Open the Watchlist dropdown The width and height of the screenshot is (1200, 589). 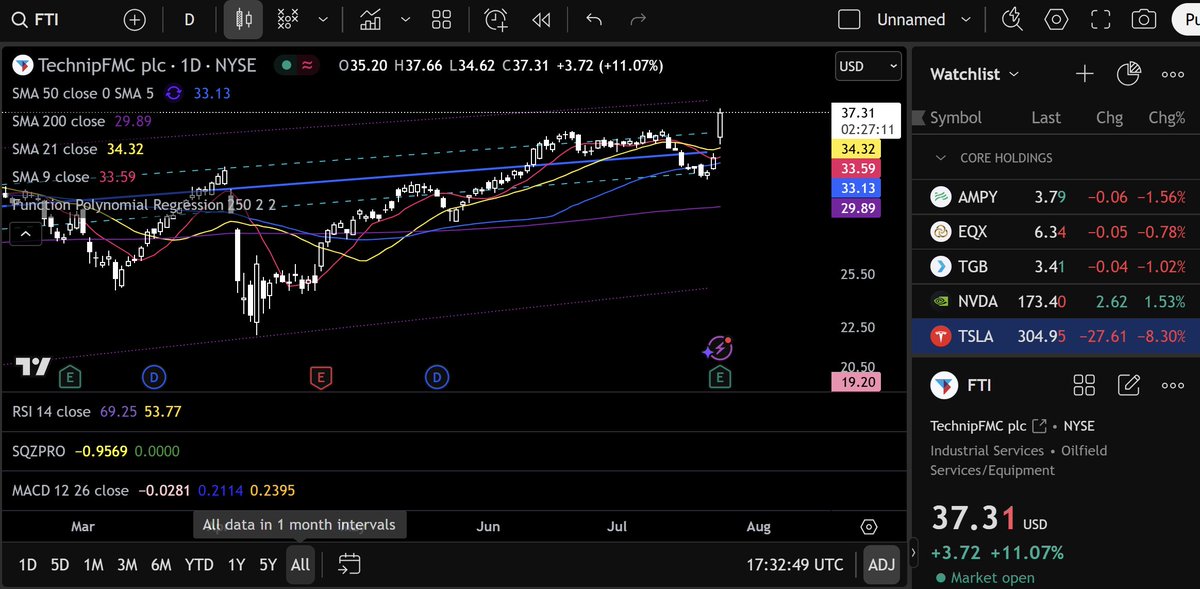point(975,74)
